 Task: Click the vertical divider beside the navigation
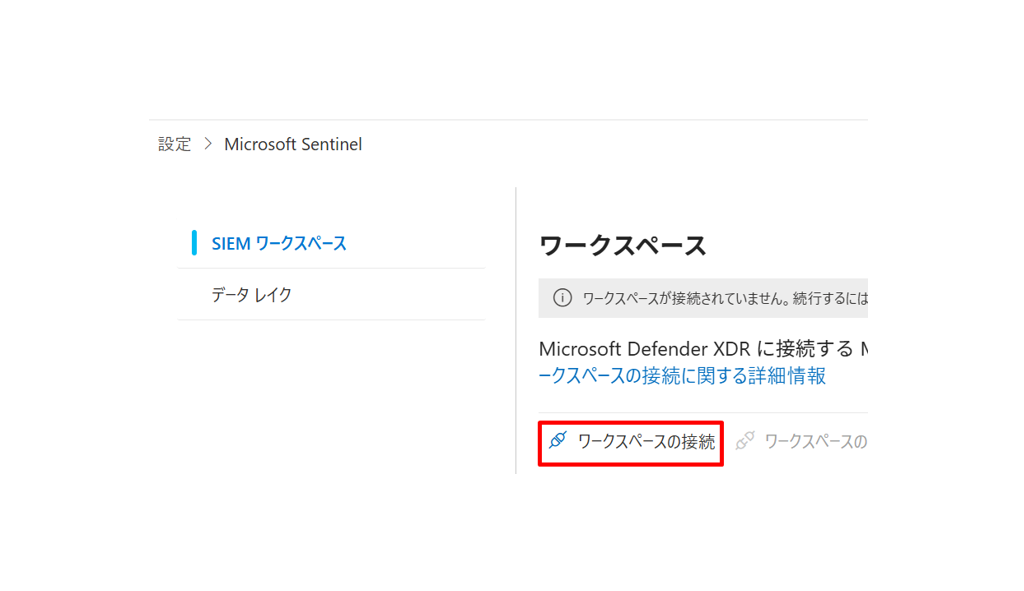[516, 330]
